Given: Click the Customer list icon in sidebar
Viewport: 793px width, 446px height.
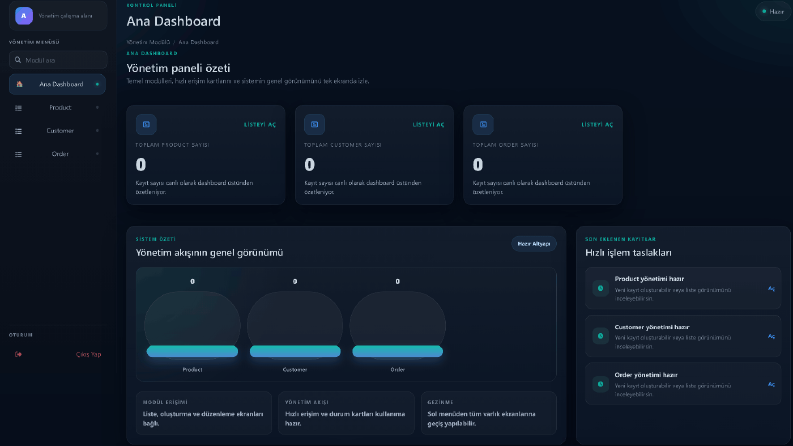Looking at the screenshot, I should [x=18, y=131].
